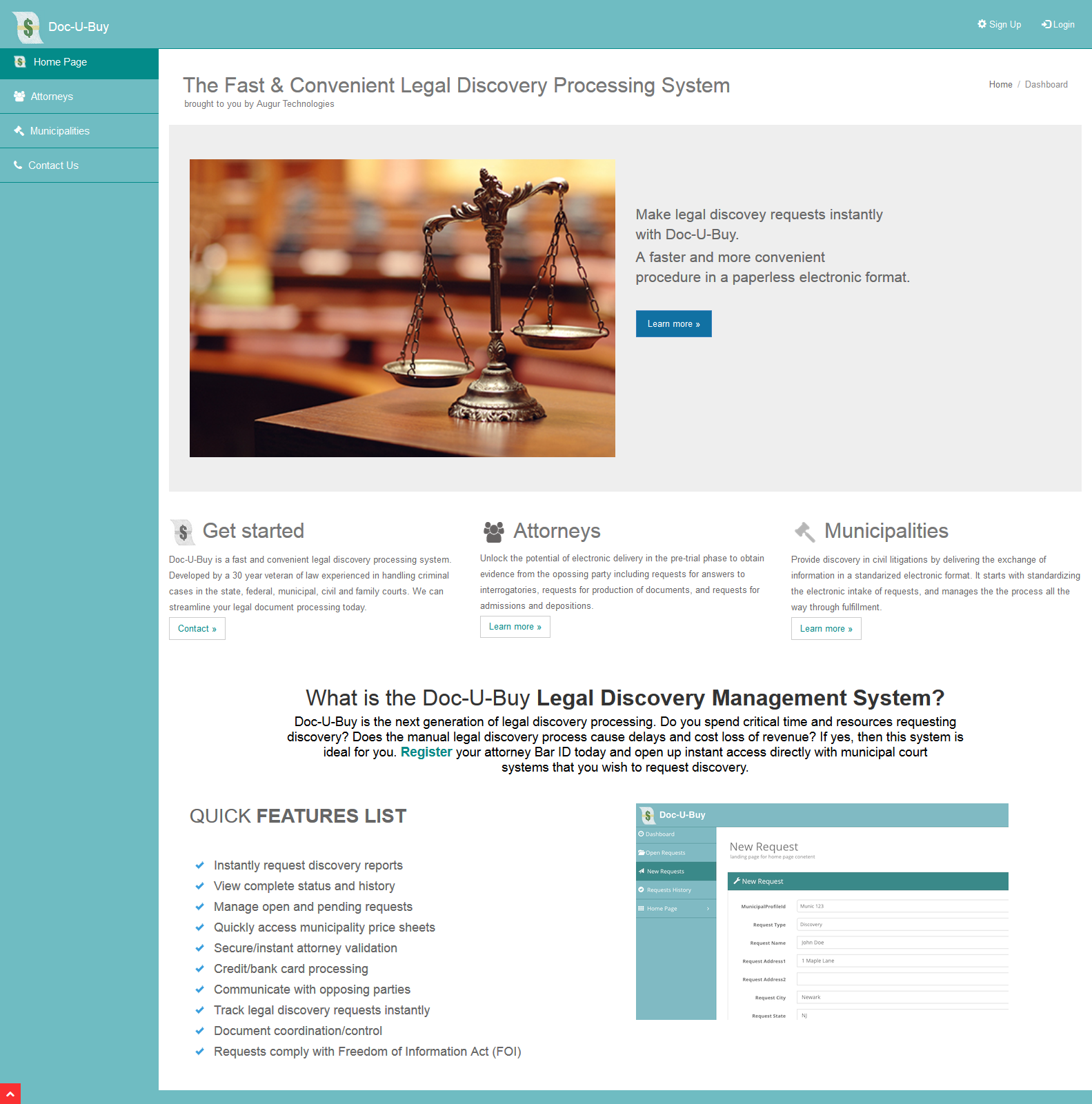Screen dimensions: 1092x1104
Task: Click Learn more under Municipalities section
Action: click(x=826, y=629)
